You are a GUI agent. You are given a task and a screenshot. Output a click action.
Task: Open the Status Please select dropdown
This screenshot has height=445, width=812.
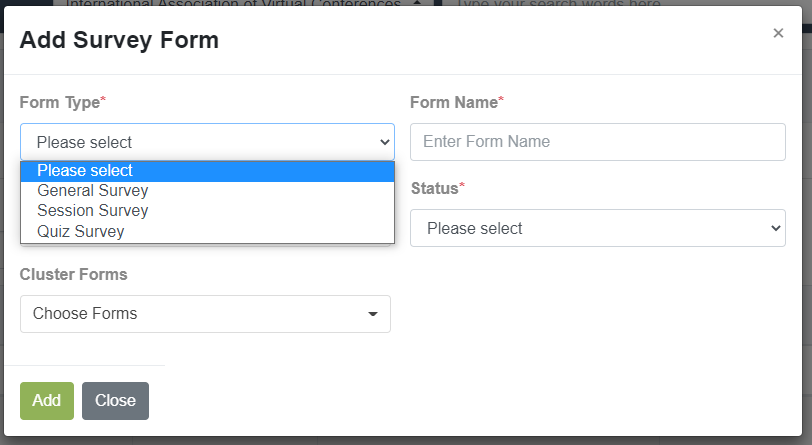click(598, 228)
